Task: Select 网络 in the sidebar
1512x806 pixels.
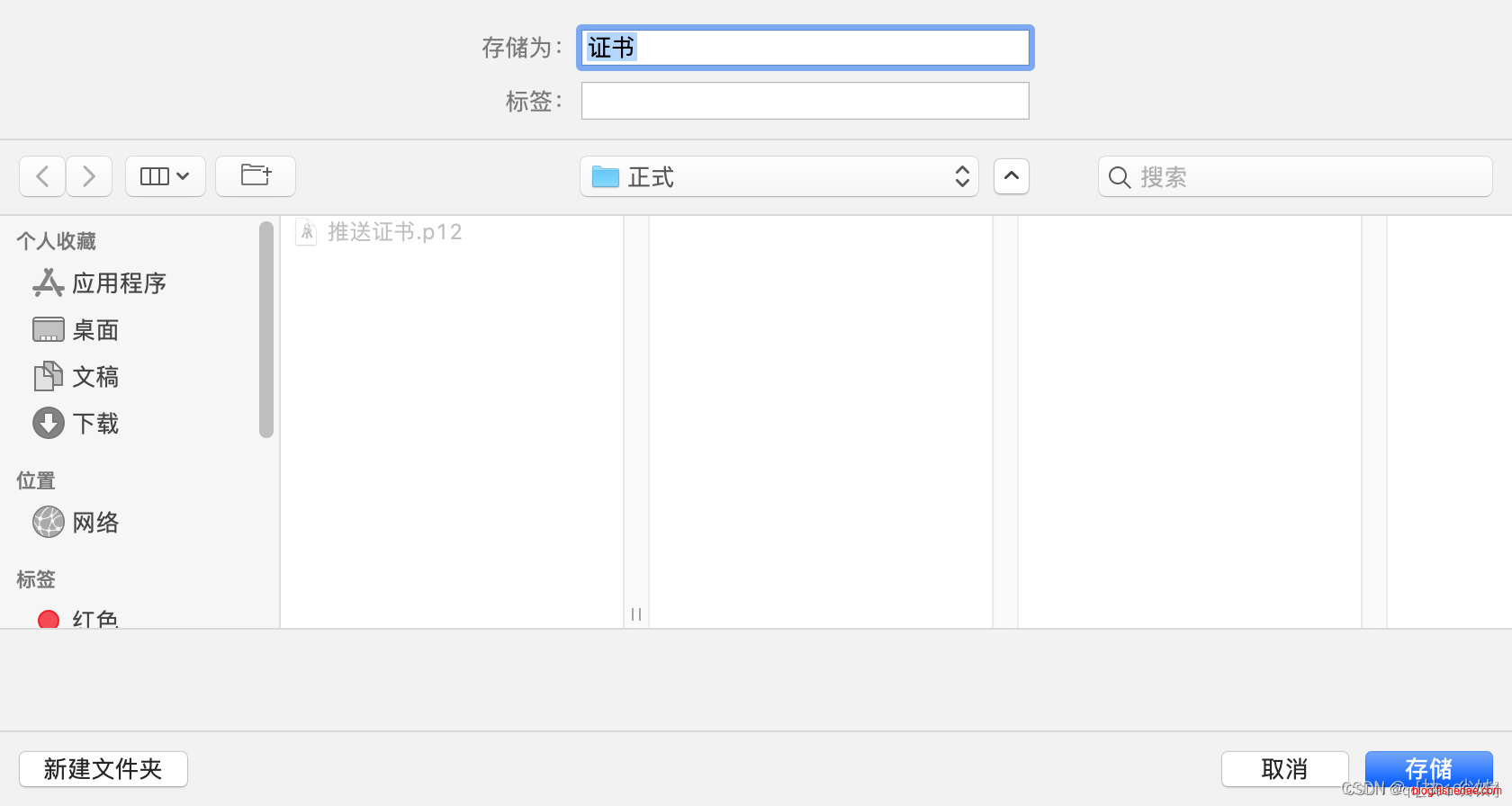Action: (95, 523)
